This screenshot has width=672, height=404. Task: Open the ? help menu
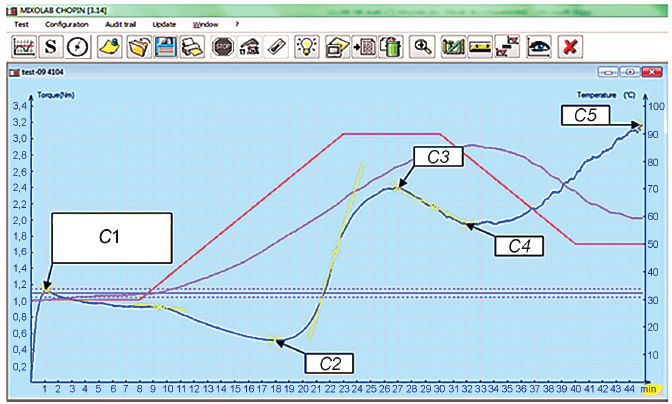pyautogui.click(x=236, y=23)
